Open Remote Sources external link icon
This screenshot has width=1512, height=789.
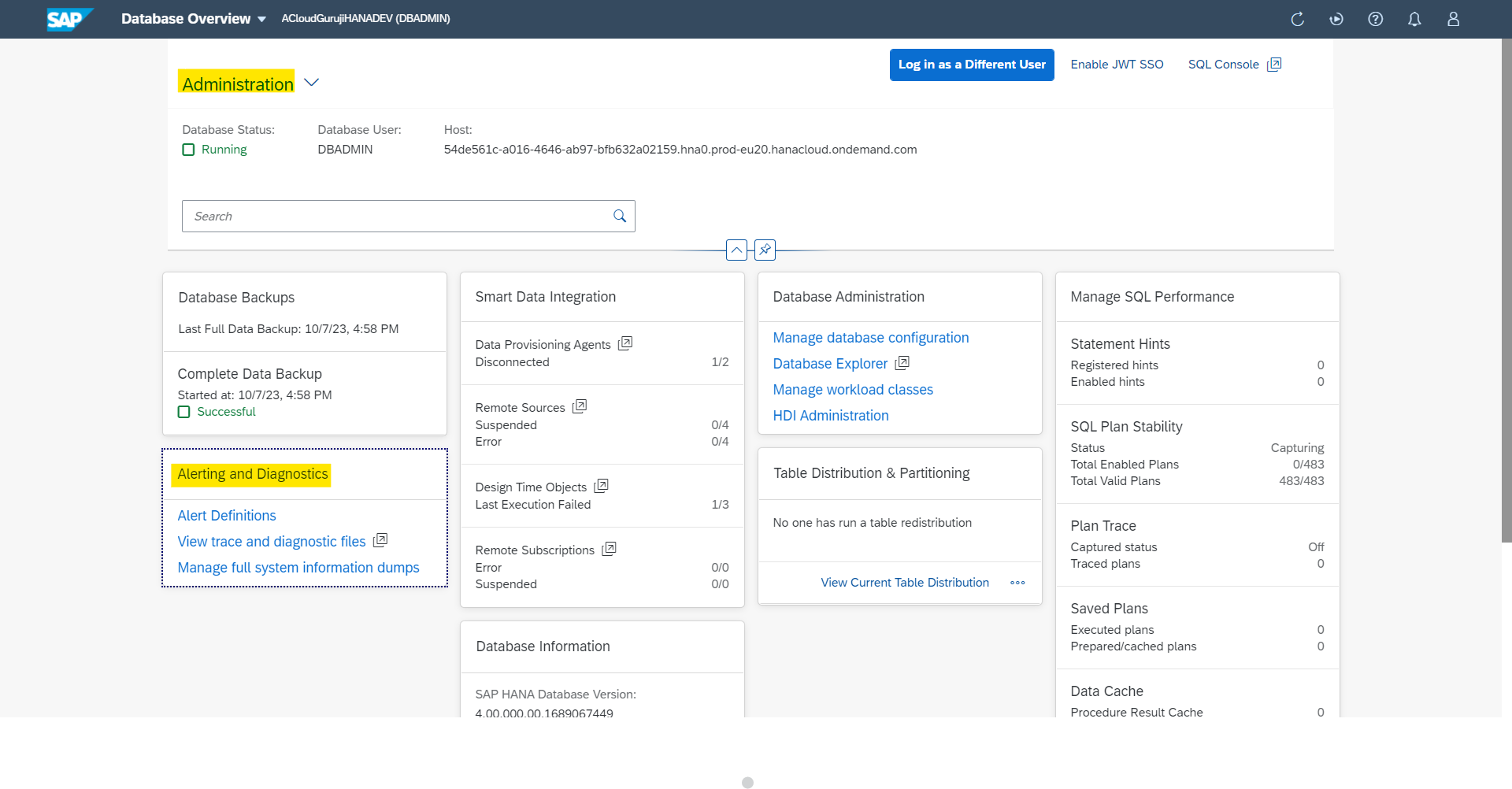580,407
